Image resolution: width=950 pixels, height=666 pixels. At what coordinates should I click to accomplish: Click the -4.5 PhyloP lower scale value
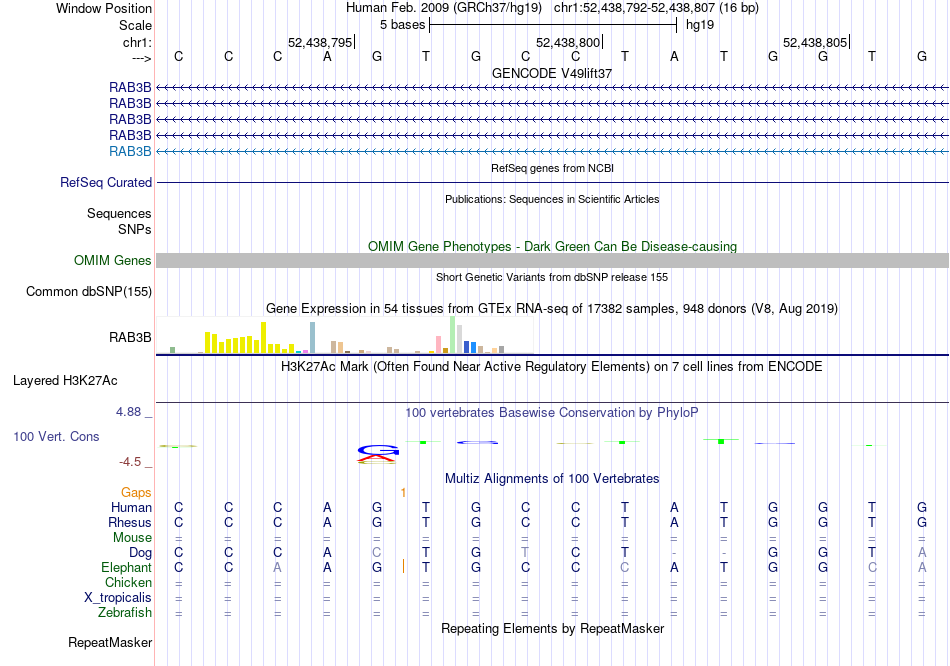pyautogui.click(x=130, y=462)
